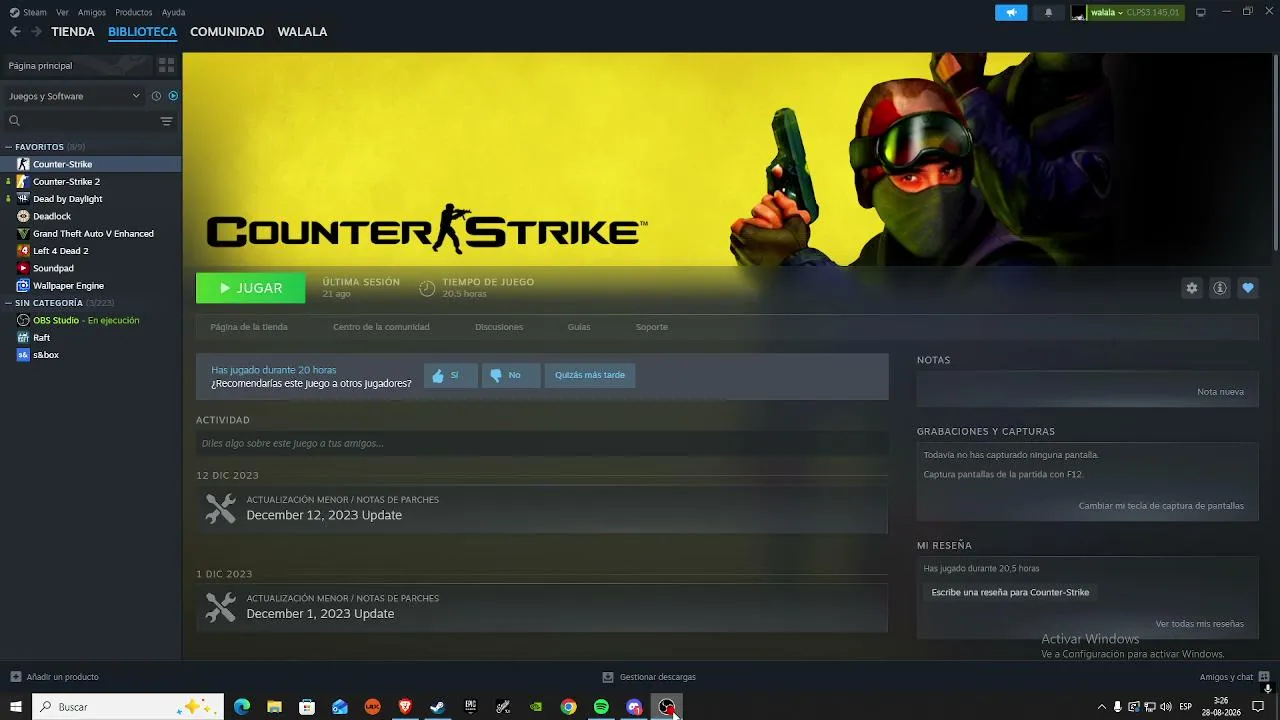Switch to Big Picture mode monitor icon
Screen dimensions: 1280x720
click(x=1200, y=12)
